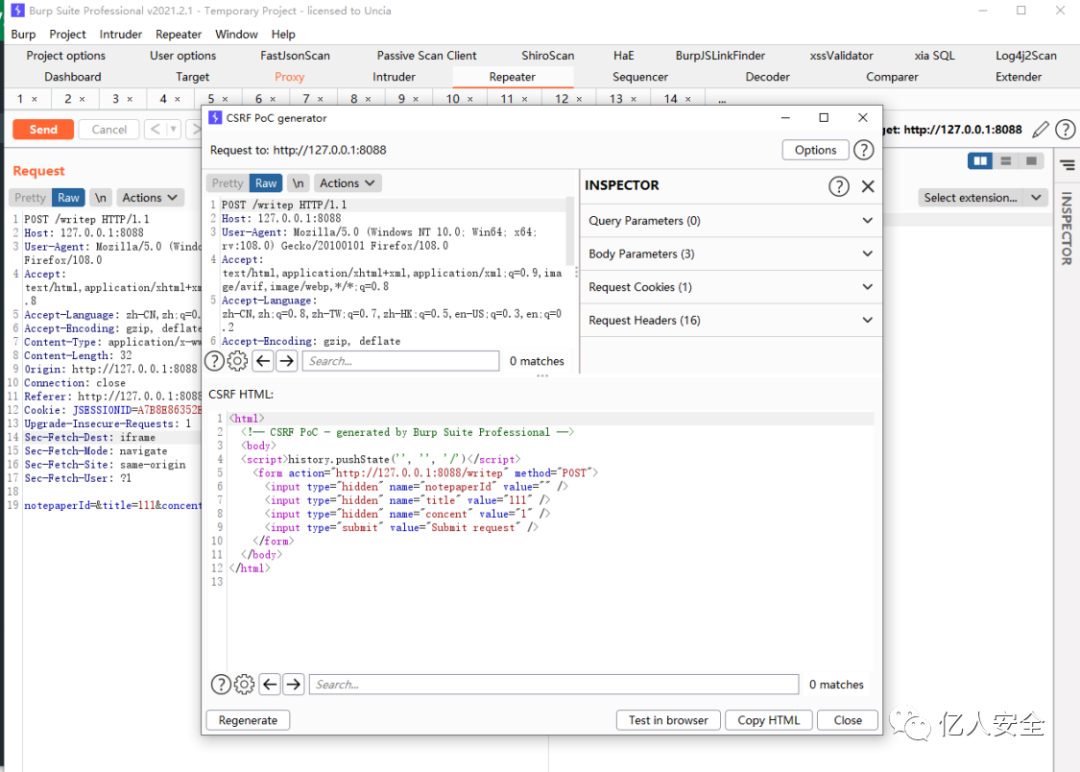Toggle \n display in Repeater request
Screen dimensions: 1080x772
[101, 198]
